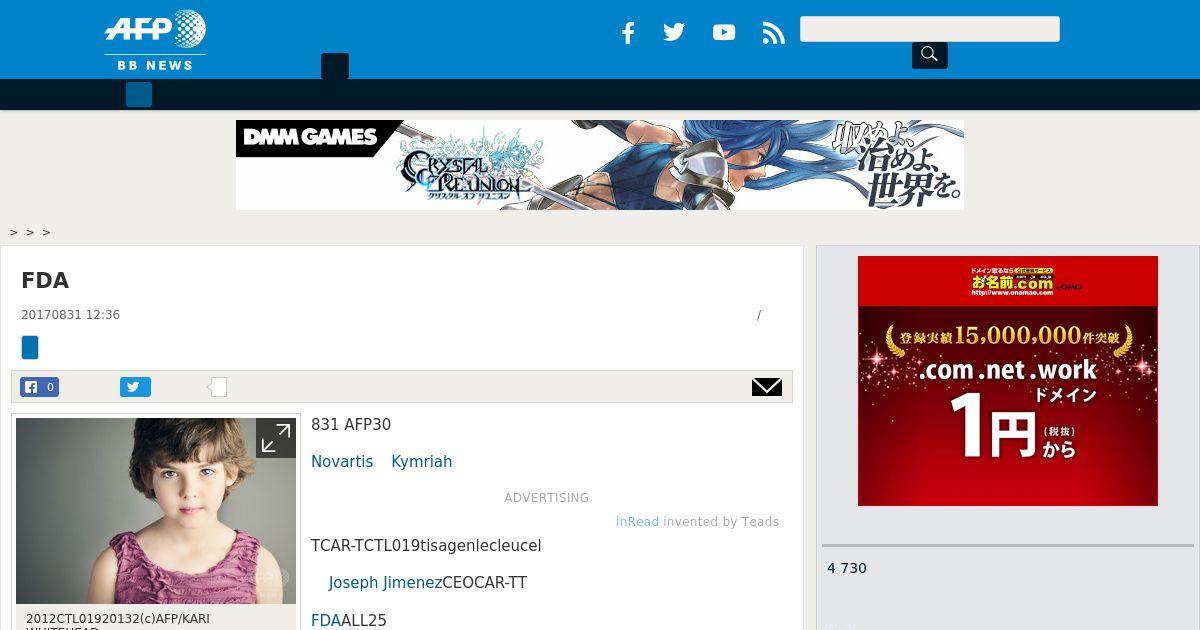This screenshot has width=1200, height=630.
Task: Focus the header search input field
Action: 929,29
